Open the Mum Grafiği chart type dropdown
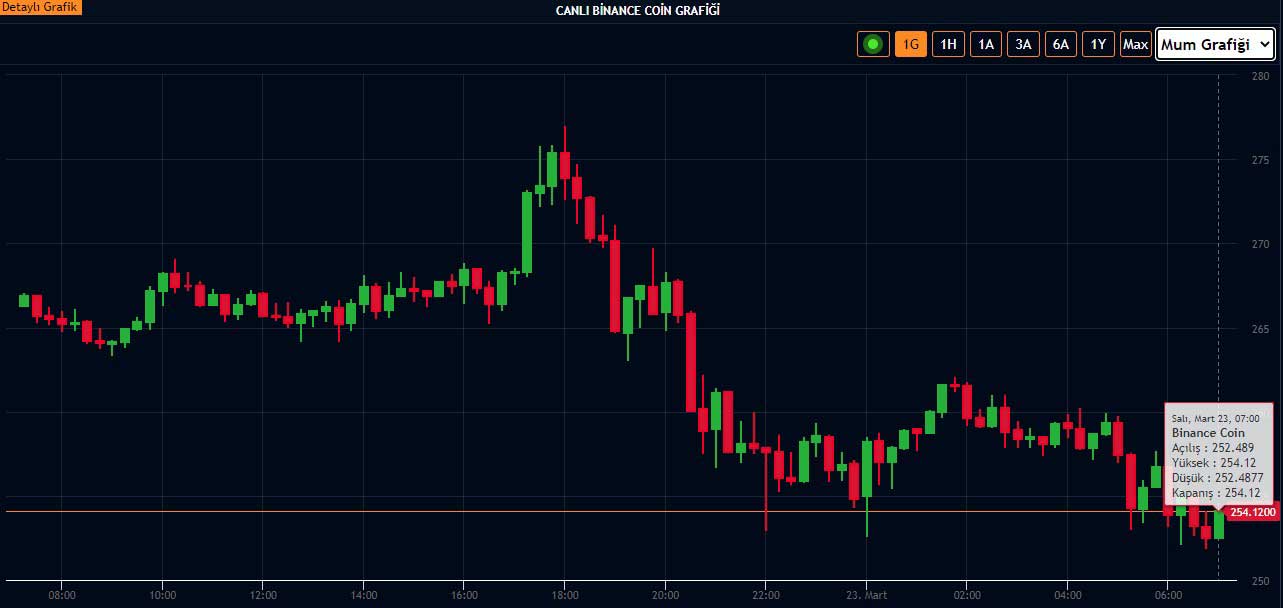 1216,45
